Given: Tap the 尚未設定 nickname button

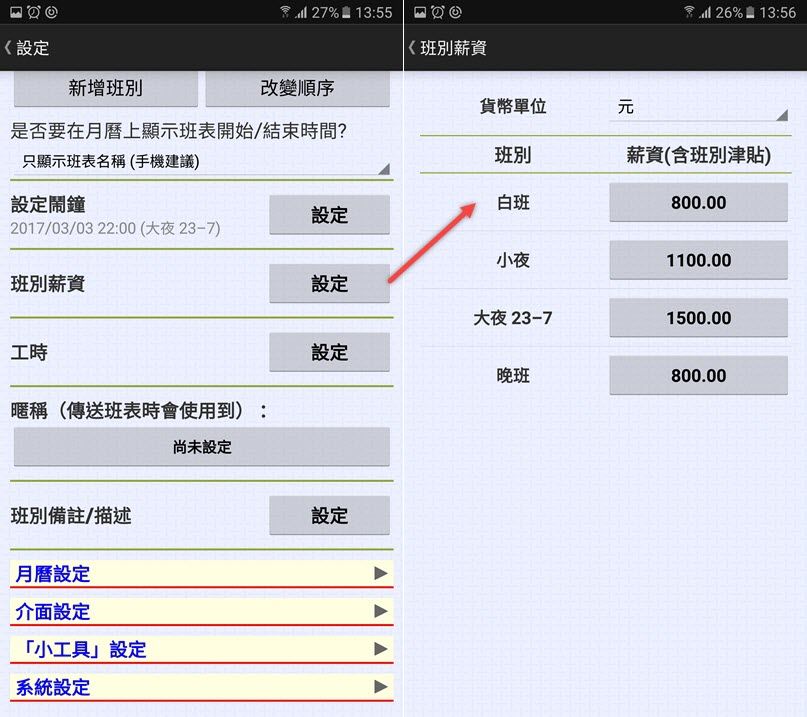Looking at the screenshot, I should pyautogui.click(x=202, y=447).
